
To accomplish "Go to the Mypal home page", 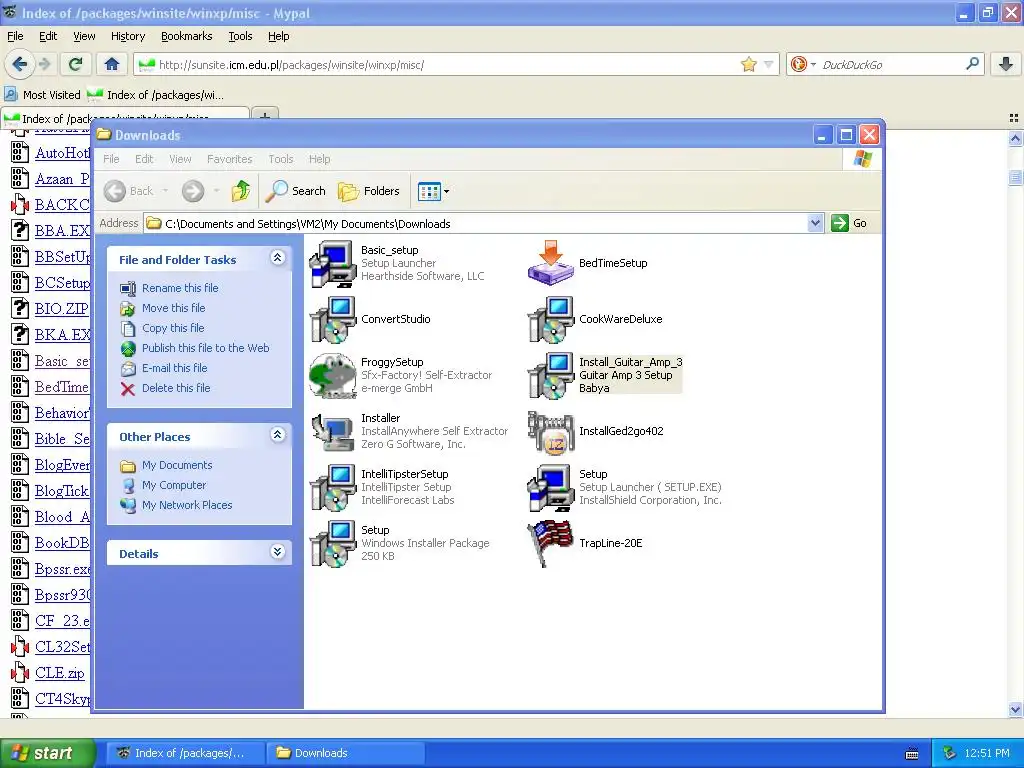I will click(x=112, y=64).
